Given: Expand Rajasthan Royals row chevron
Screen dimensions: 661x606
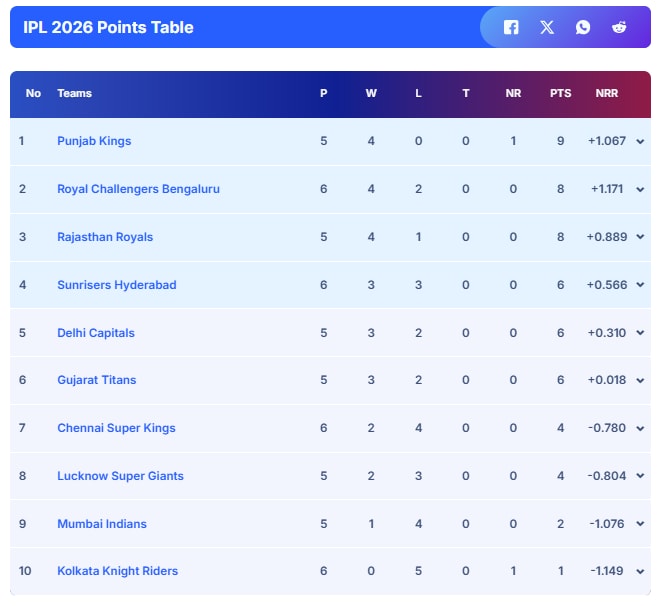Looking at the screenshot, I should pyautogui.click(x=640, y=237).
